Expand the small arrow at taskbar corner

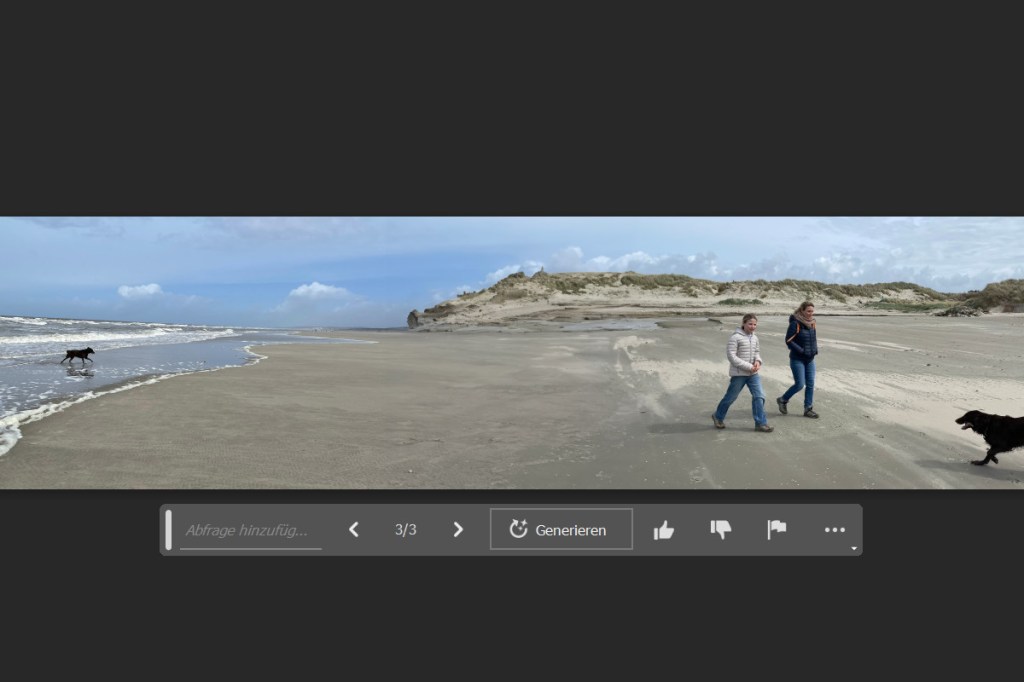854,549
